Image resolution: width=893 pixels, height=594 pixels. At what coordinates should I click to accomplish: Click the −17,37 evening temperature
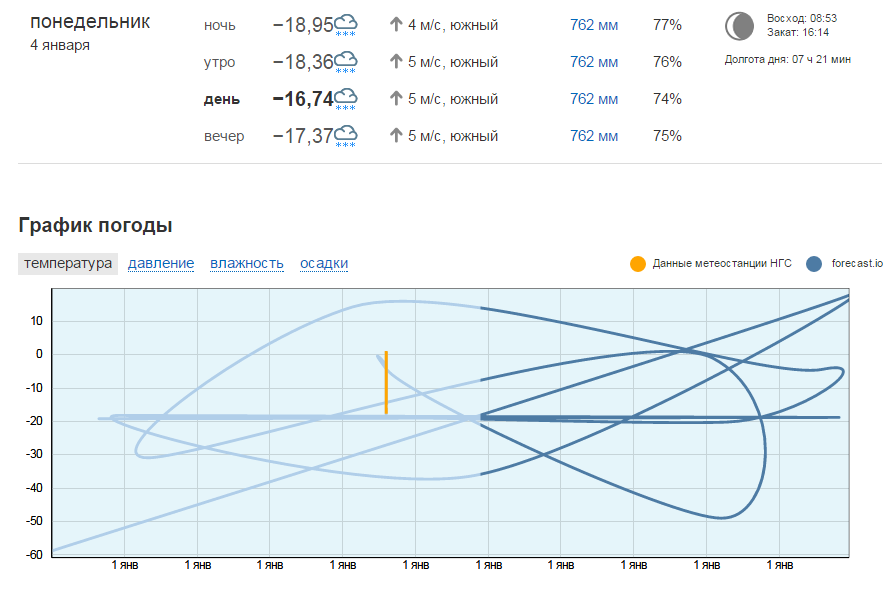pos(303,136)
